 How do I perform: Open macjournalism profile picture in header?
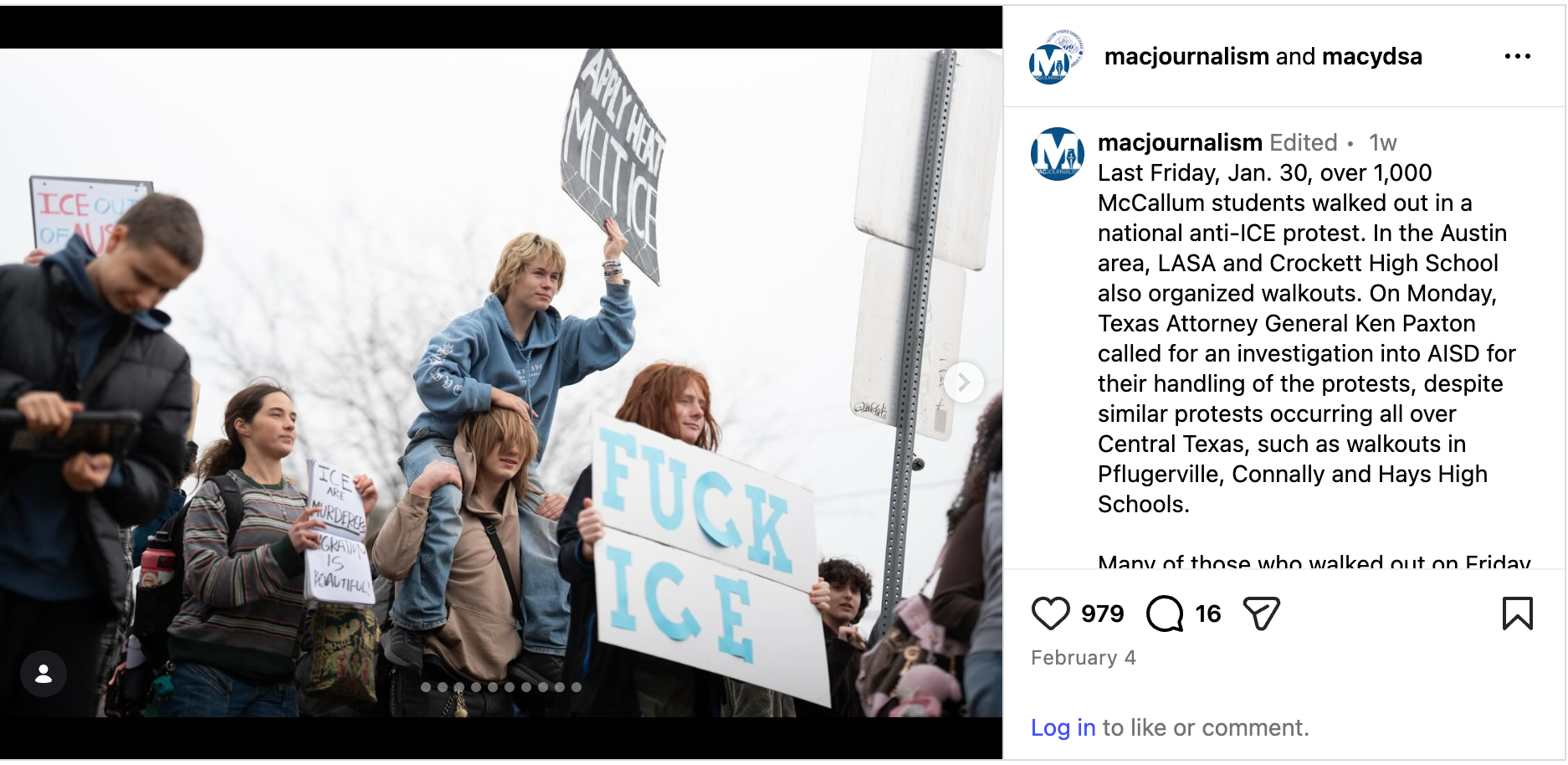1055,57
